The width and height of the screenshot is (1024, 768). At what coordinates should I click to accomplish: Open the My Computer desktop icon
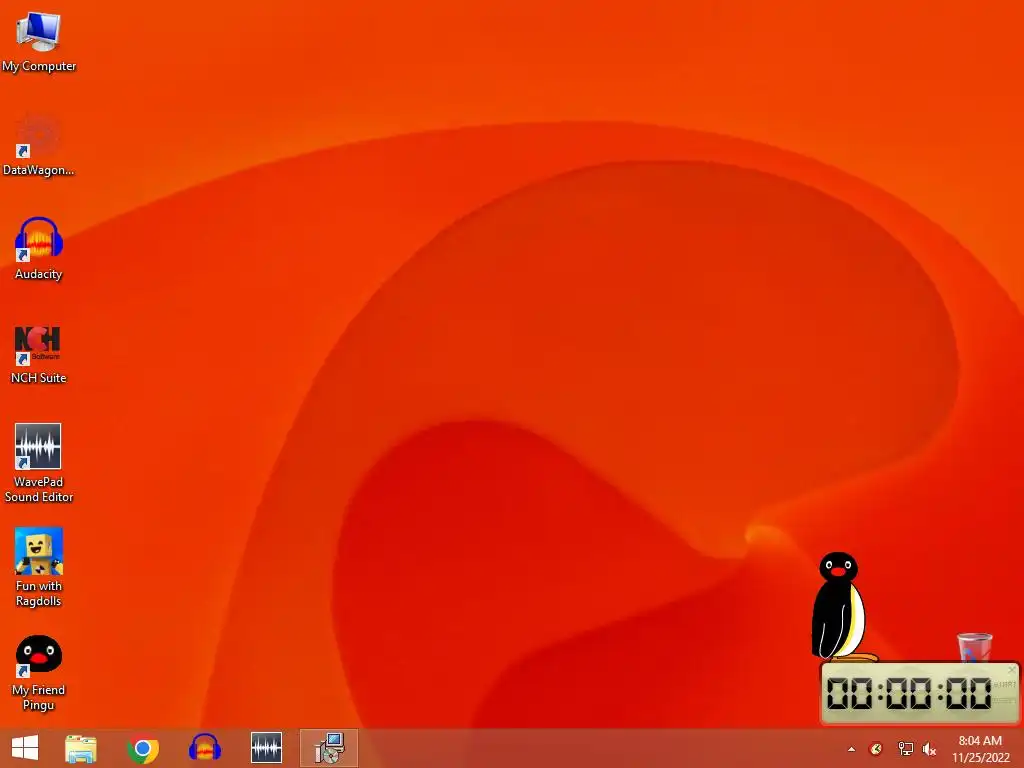[39, 42]
